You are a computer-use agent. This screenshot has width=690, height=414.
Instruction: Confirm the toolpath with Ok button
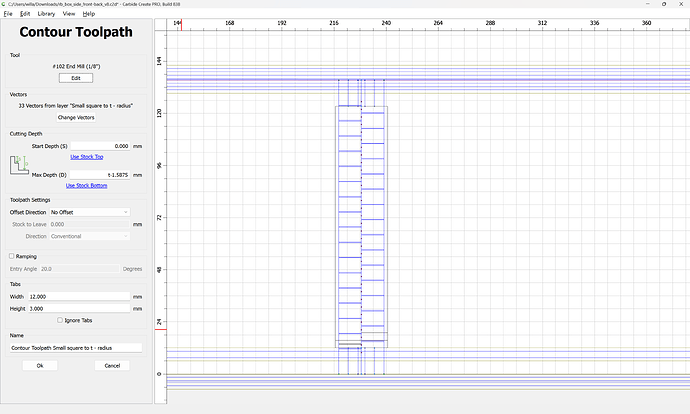point(40,366)
